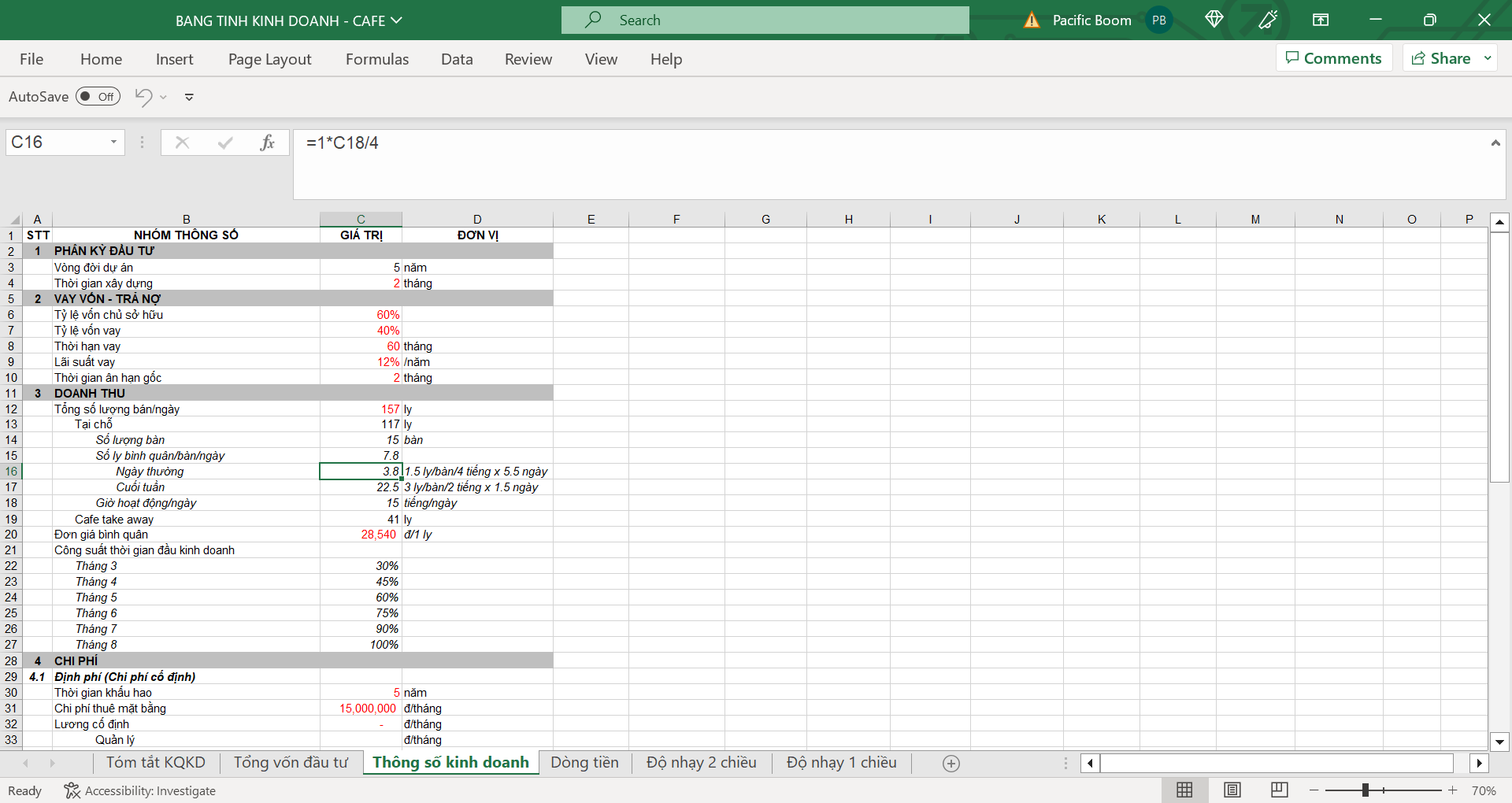The image size is (1512, 803).
Task: Expand the Name Box dropdown arrow
Action: (113, 142)
